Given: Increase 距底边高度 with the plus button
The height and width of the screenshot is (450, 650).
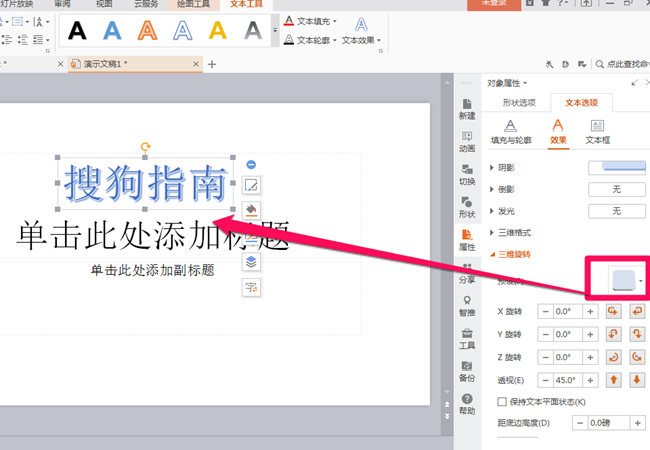Looking at the screenshot, I should pos(638,423).
